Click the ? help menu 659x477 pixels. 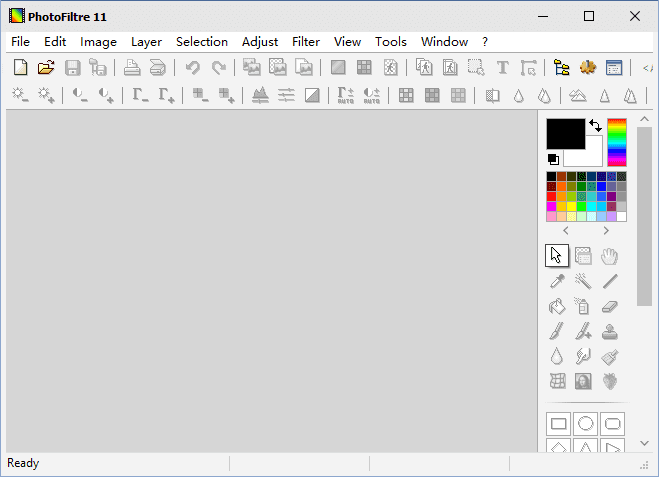(485, 42)
